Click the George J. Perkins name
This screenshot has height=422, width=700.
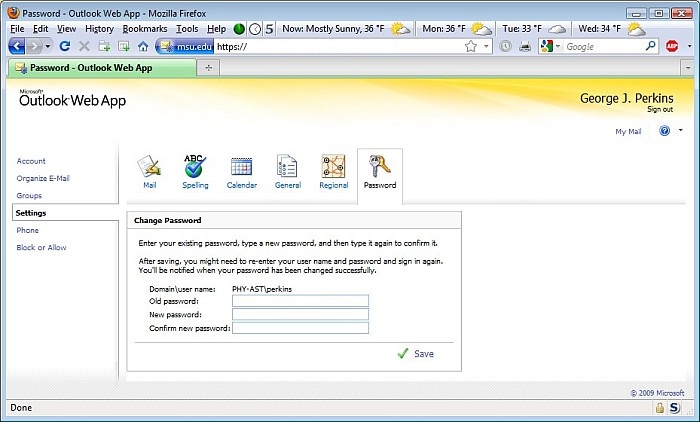click(626, 98)
